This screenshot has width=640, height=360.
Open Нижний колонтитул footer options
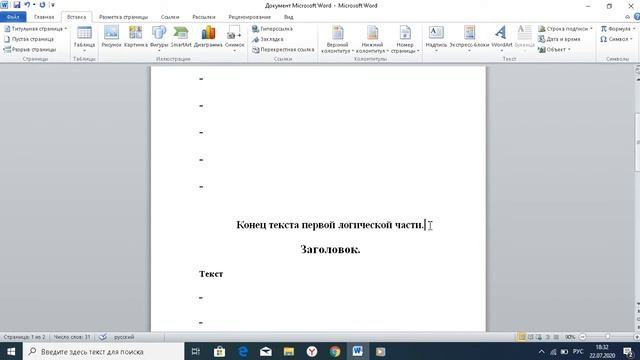point(372,40)
